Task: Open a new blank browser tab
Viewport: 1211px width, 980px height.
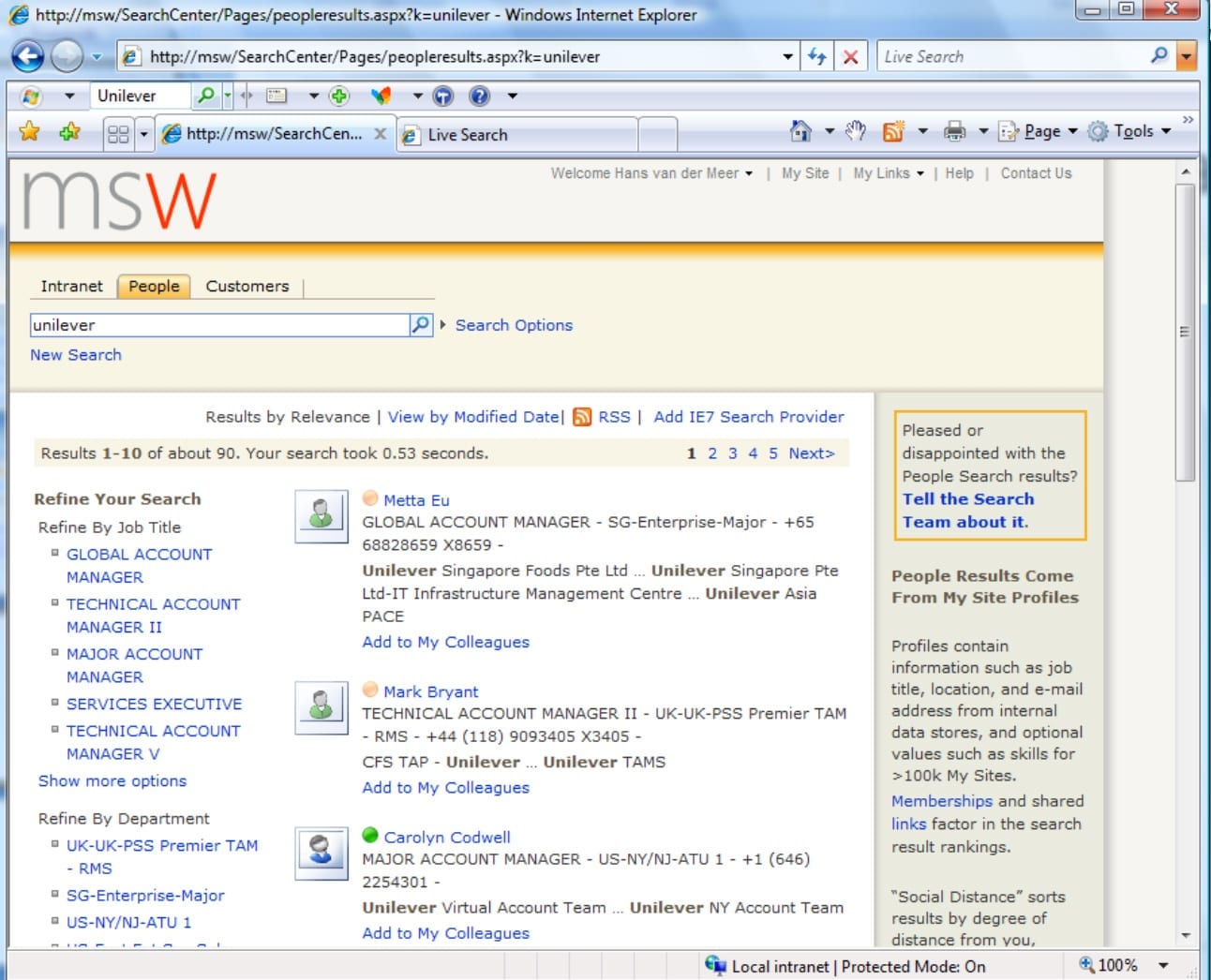Action: click(658, 135)
